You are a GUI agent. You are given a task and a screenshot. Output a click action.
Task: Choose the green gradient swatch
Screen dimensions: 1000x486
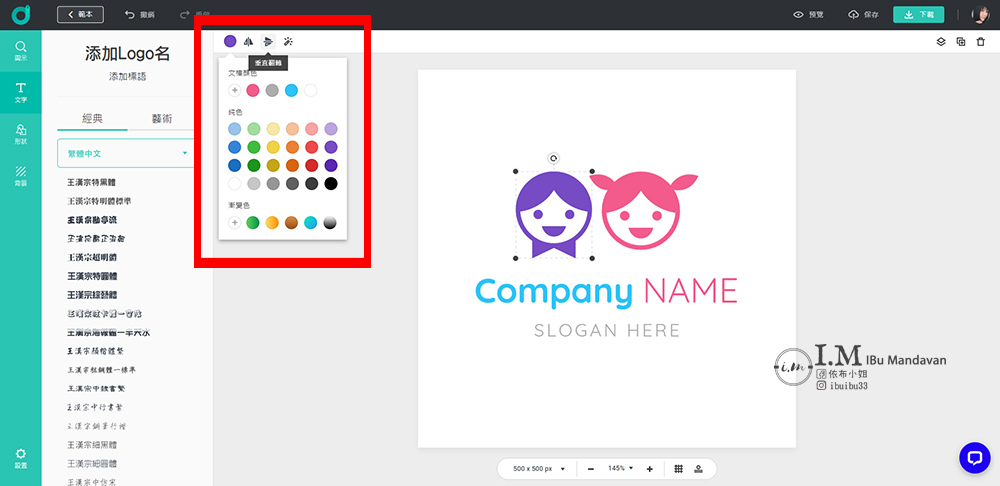[x=253, y=223]
